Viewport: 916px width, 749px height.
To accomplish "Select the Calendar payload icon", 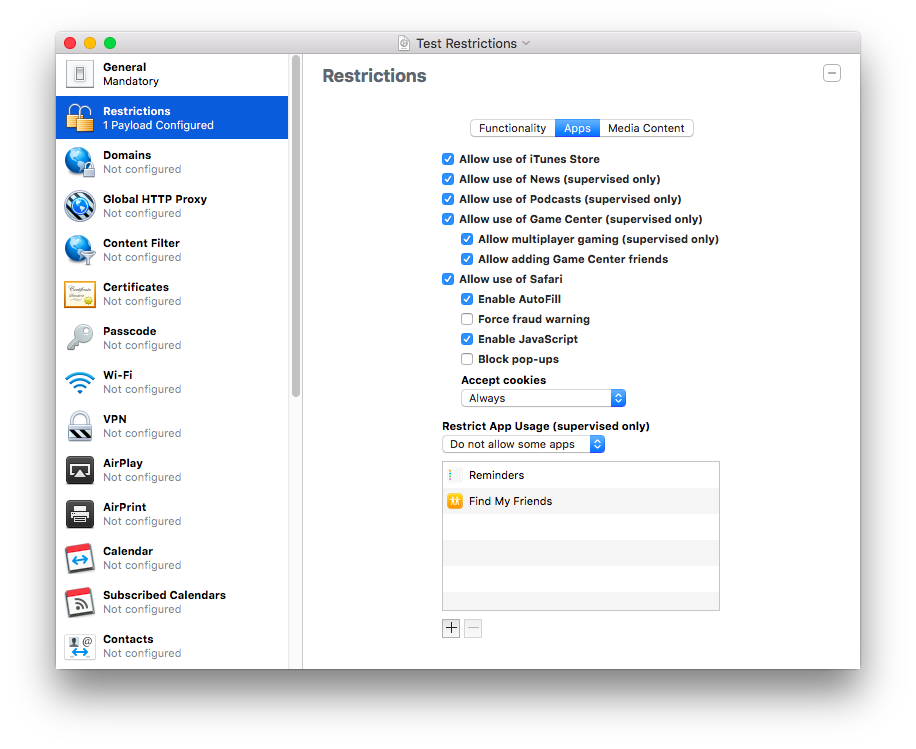I will click(79, 558).
